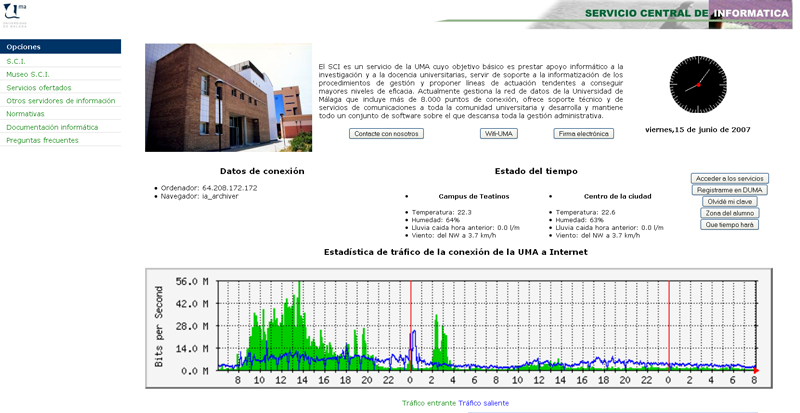Click the Estado del tiempo heading
The height and width of the screenshot is (413, 800).
(536, 172)
